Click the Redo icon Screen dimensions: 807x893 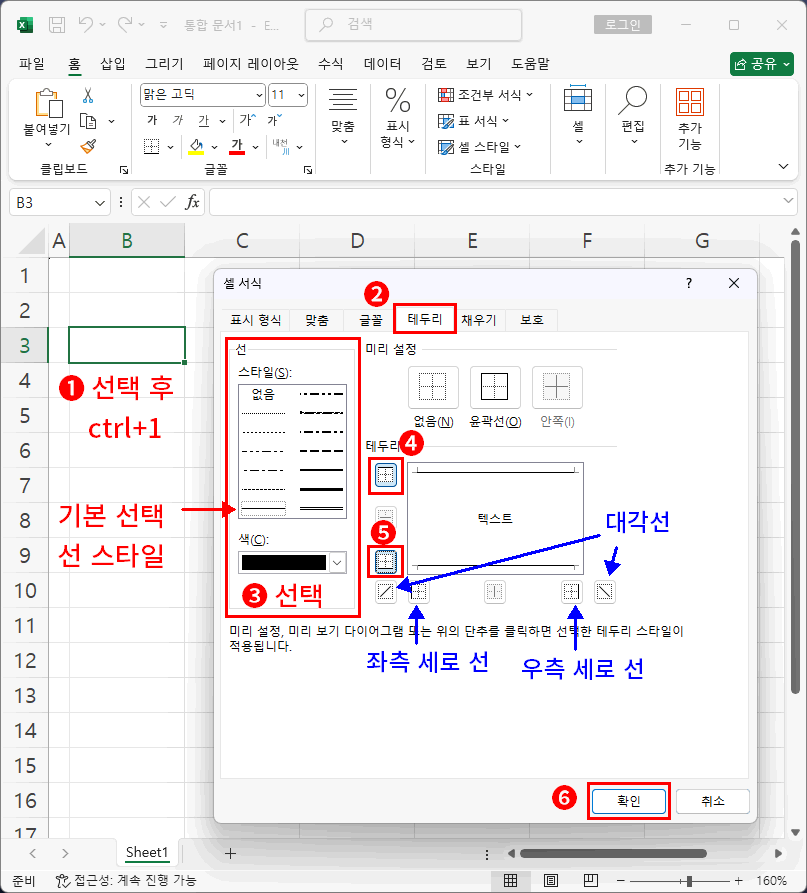click(x=125, y=24)
